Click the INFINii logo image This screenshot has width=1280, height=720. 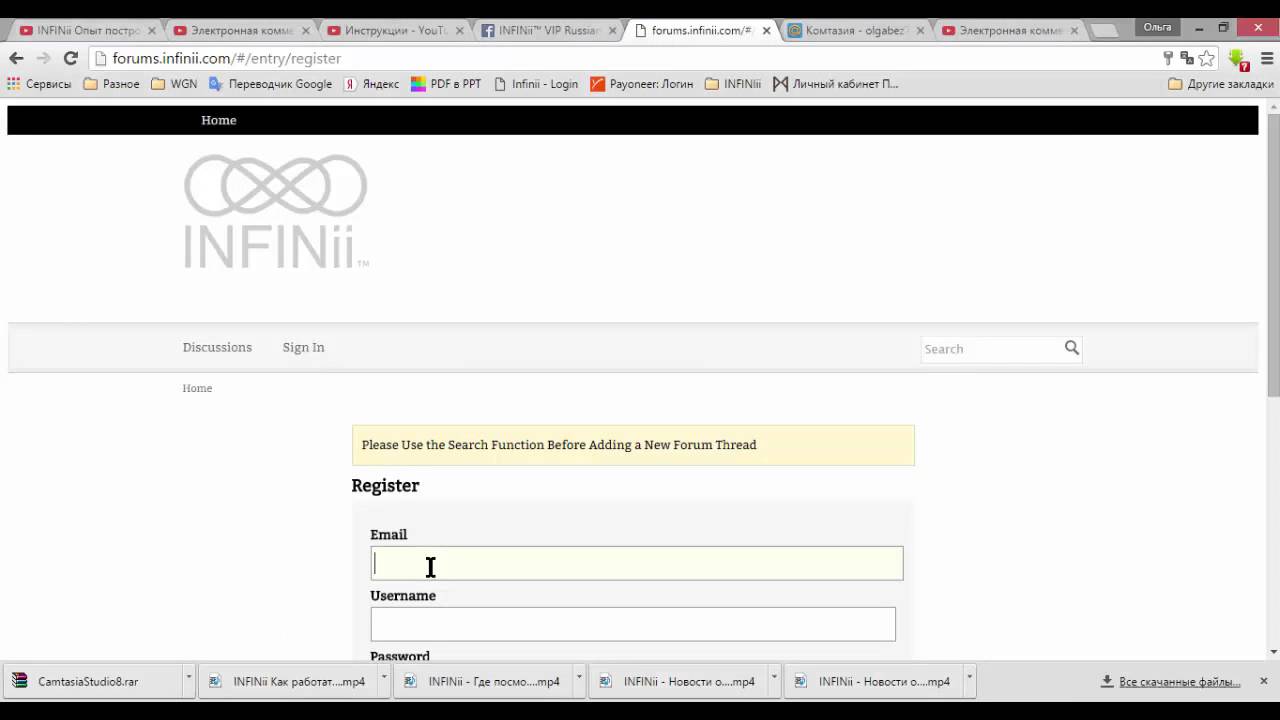tap(276, 211)
